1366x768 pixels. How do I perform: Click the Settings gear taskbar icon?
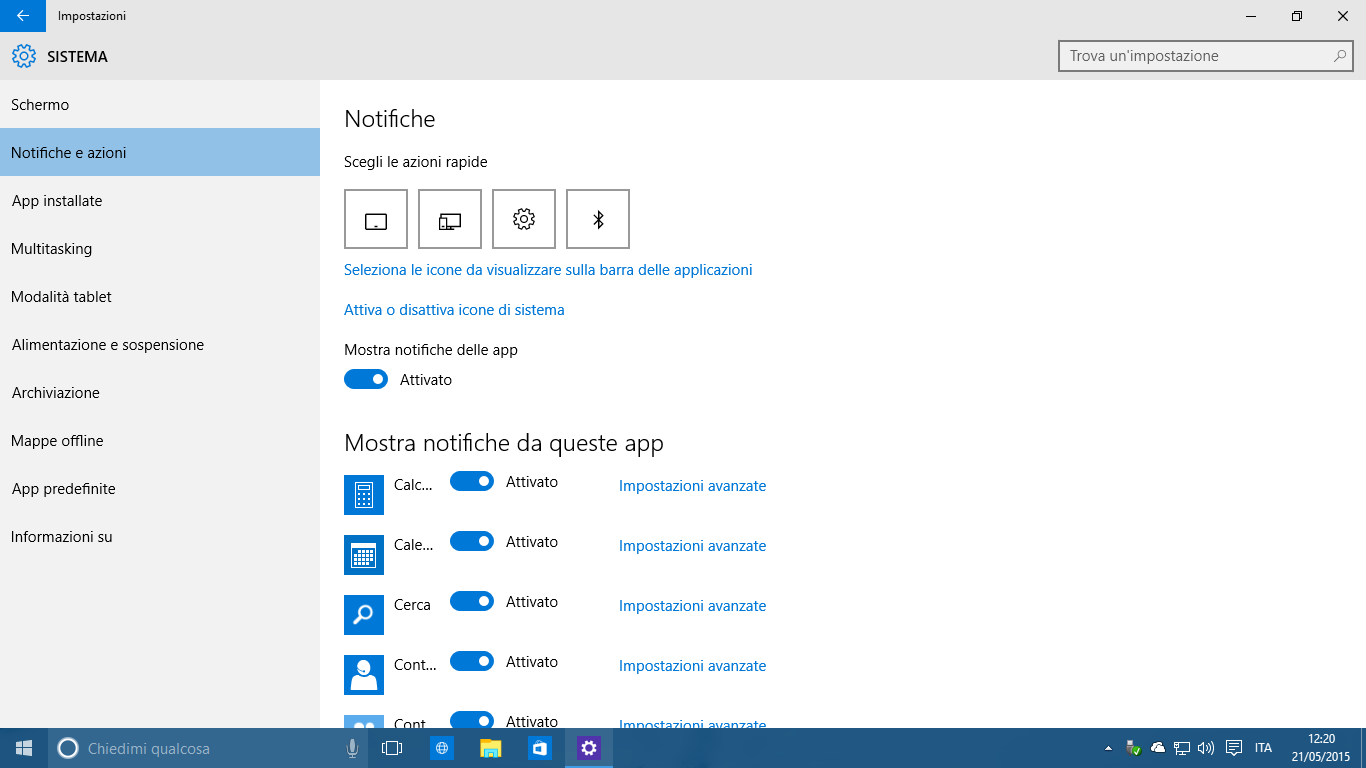[x=589, y=748]
